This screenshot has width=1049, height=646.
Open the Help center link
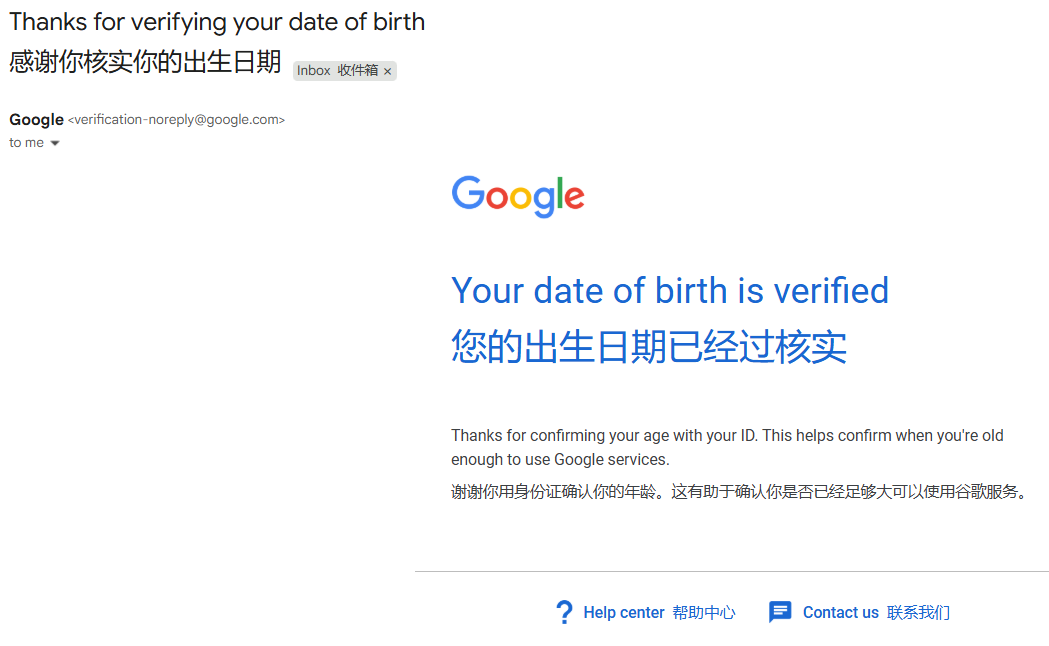coord(624,613)
